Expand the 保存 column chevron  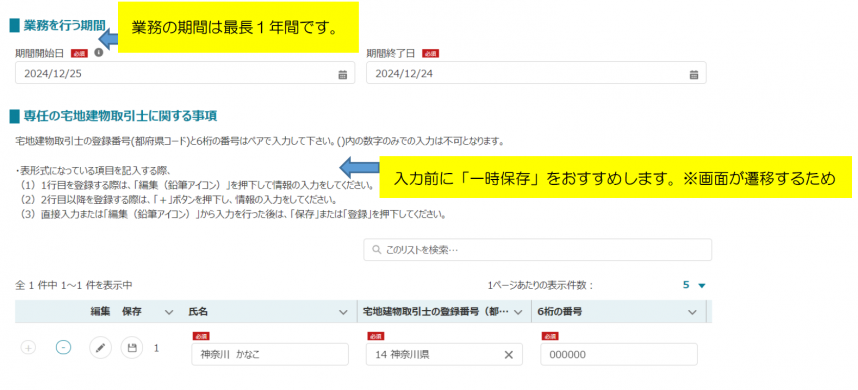click(169, 312)
